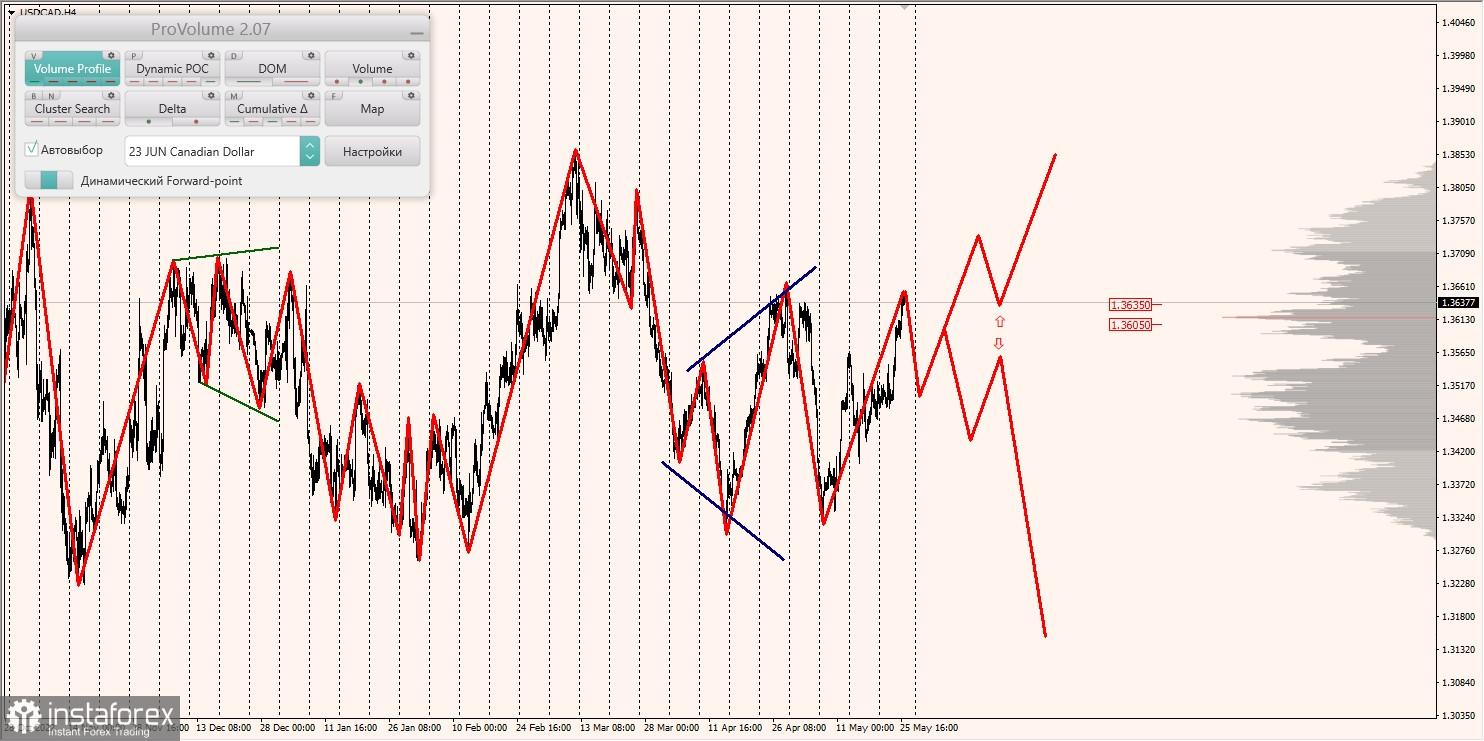This screenshot has height=741, width=1484.
Task: Switch the Динамический Forward-point toggle
Action: click(49, 180)
